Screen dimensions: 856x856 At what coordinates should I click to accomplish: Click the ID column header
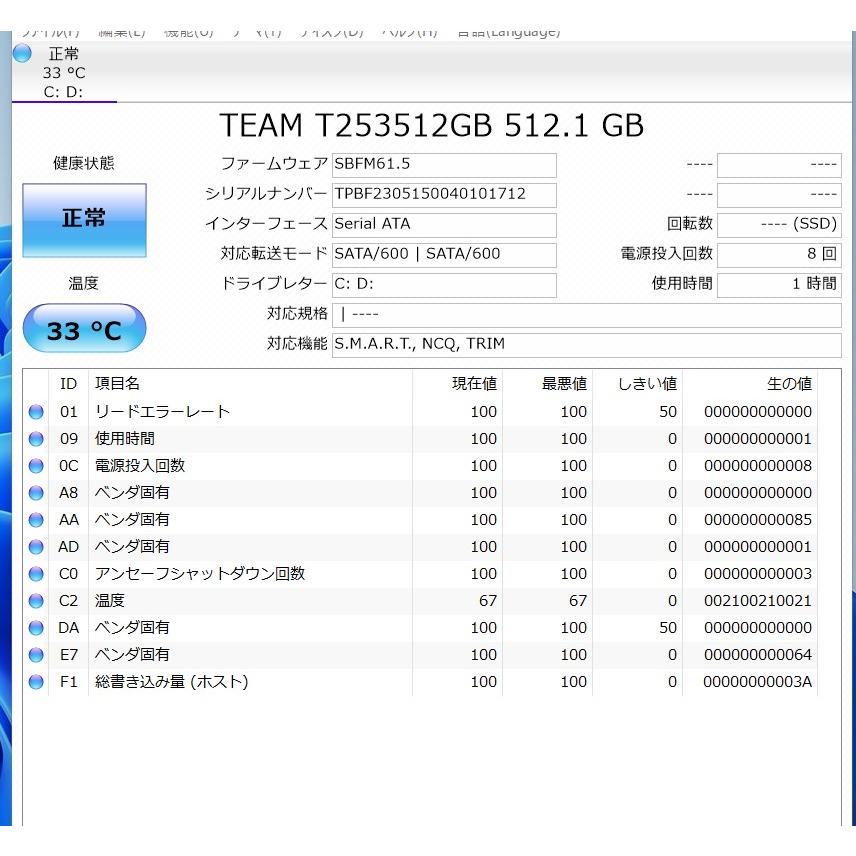coord(68,384)
